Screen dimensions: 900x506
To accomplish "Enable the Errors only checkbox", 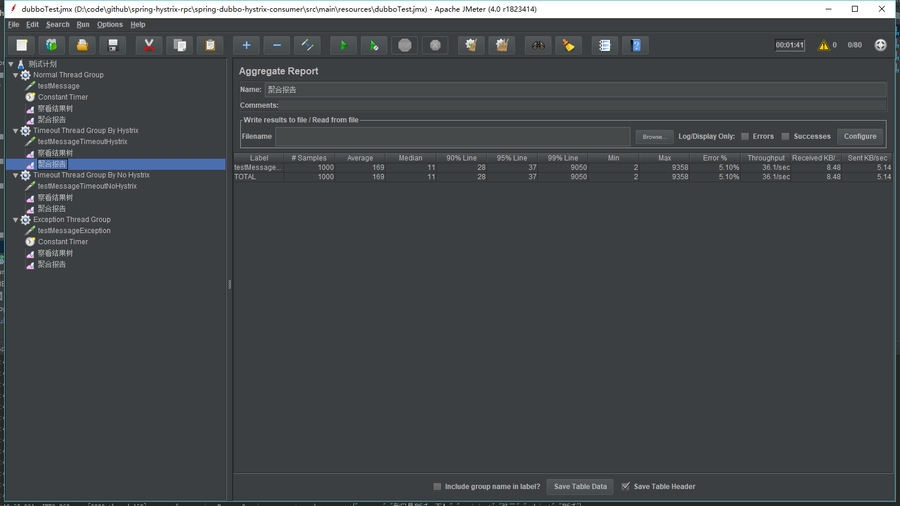I will (x=745, y=136).
